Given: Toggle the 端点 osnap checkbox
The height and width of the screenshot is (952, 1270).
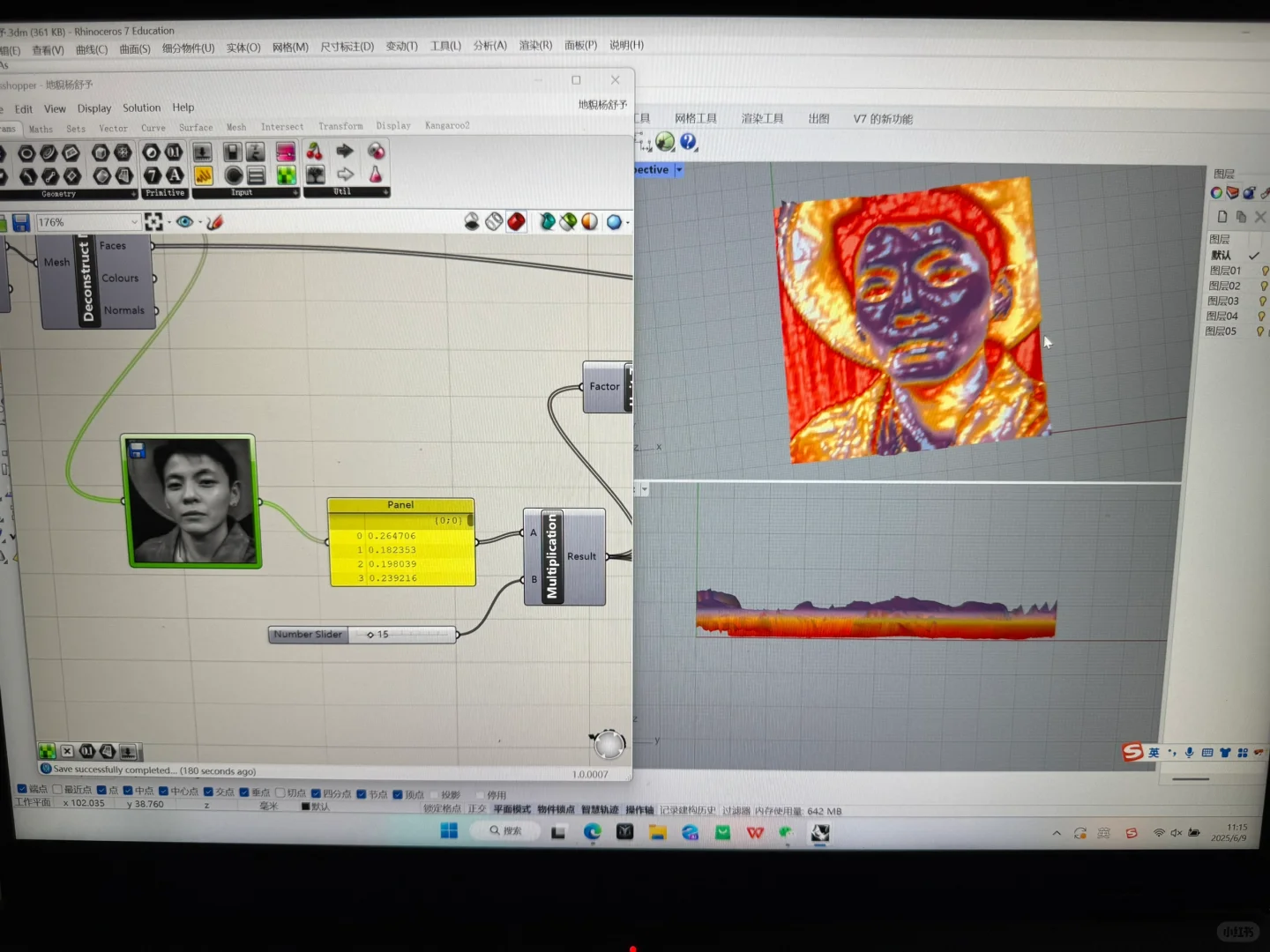Looking at the screenshot, I should point(22,789).
